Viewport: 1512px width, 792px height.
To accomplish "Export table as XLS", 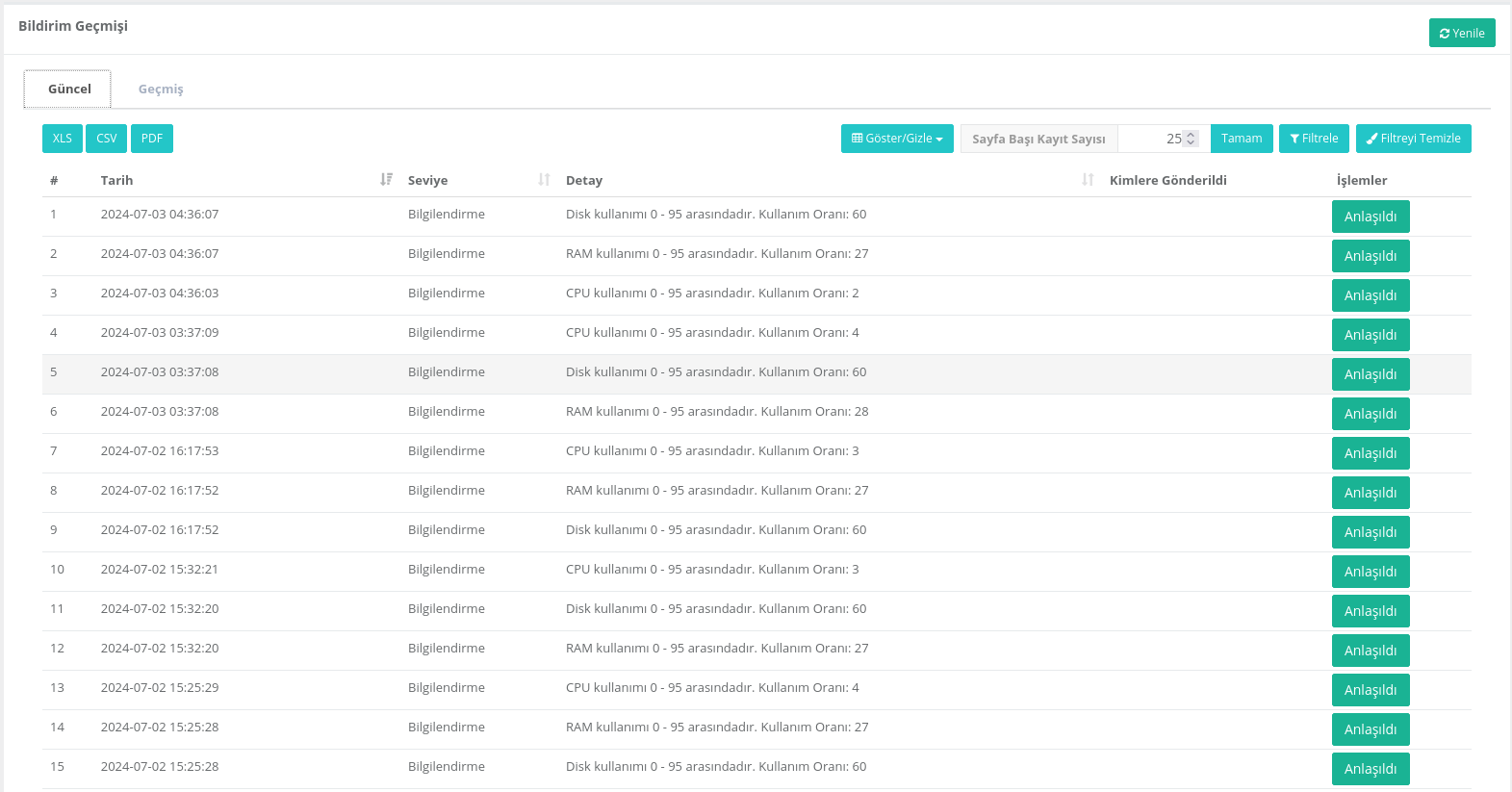I will point(63,139).
